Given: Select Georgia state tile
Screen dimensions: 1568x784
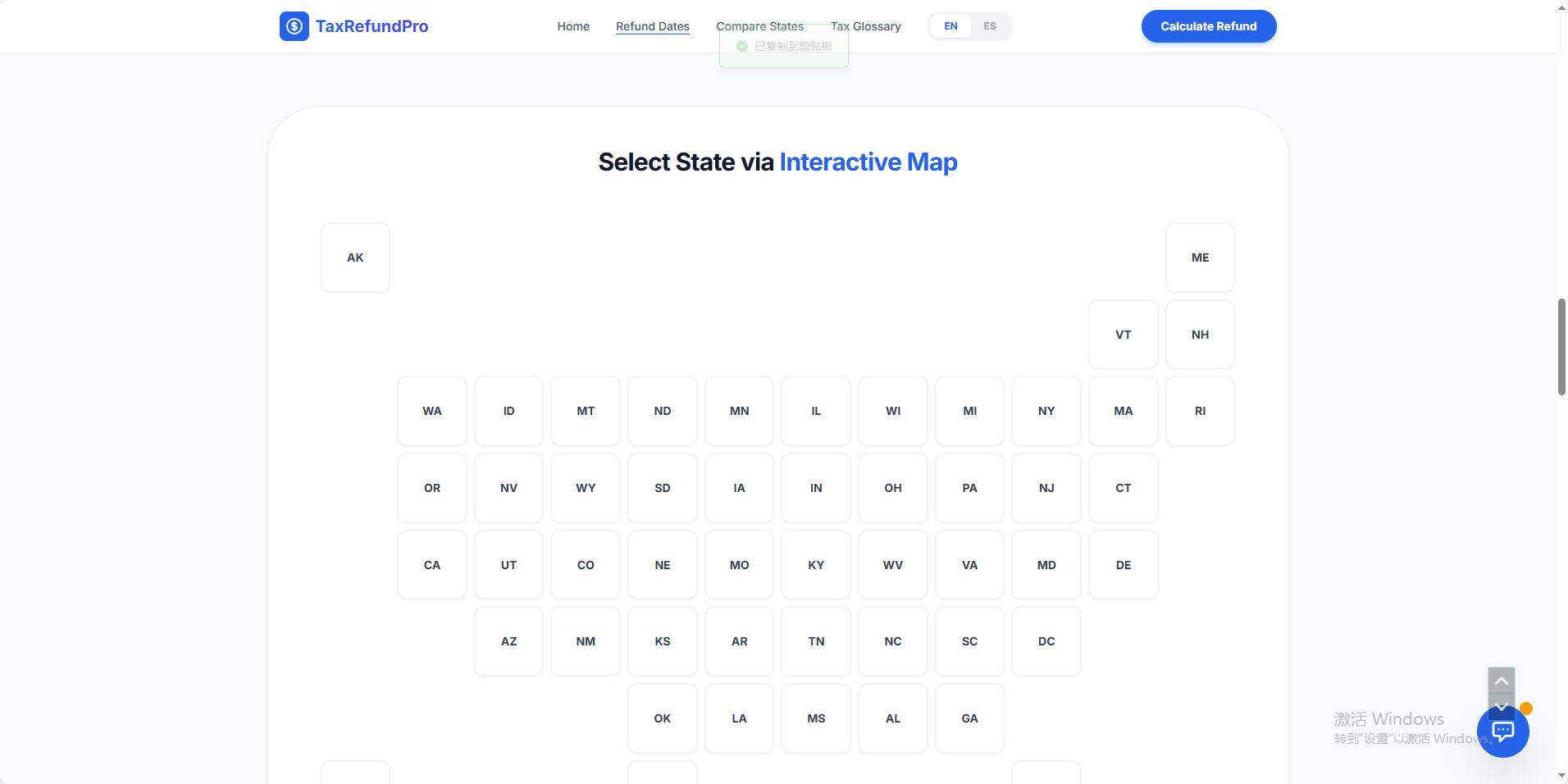Looking at the screenshot, I should pyautogui.click(x=969, y=718).
